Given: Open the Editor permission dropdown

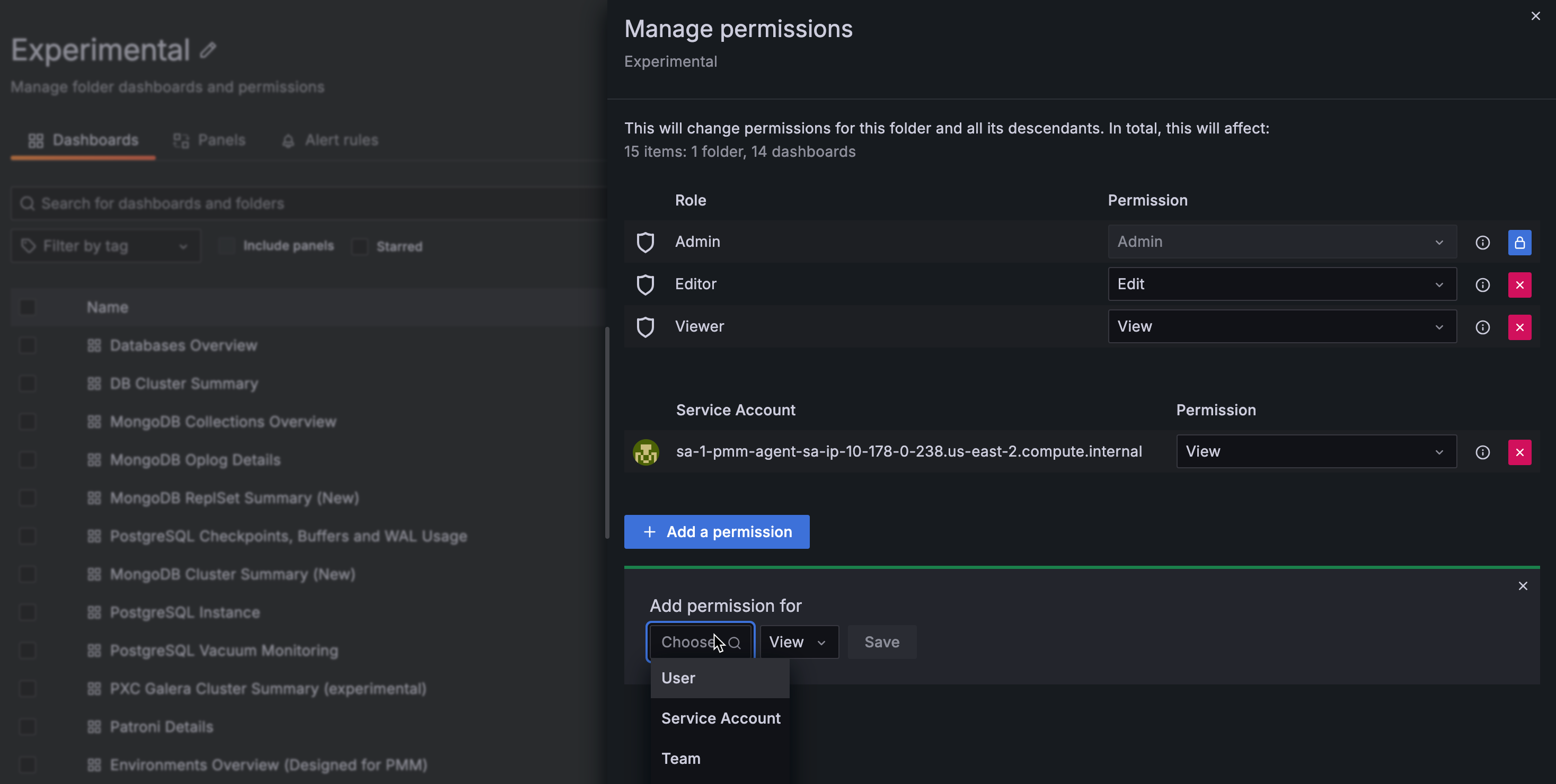Looking at the screenshot, I should tap(1281, 284).
